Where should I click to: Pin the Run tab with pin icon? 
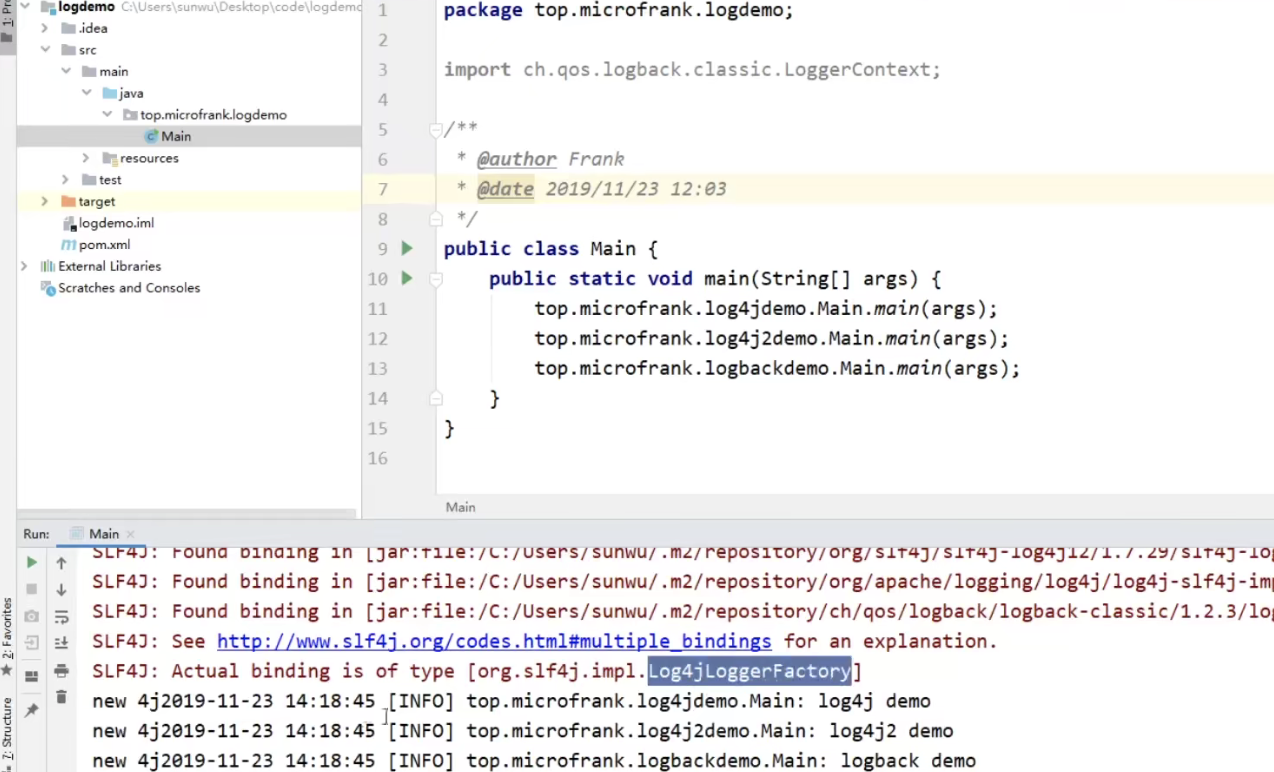(32, 710)
